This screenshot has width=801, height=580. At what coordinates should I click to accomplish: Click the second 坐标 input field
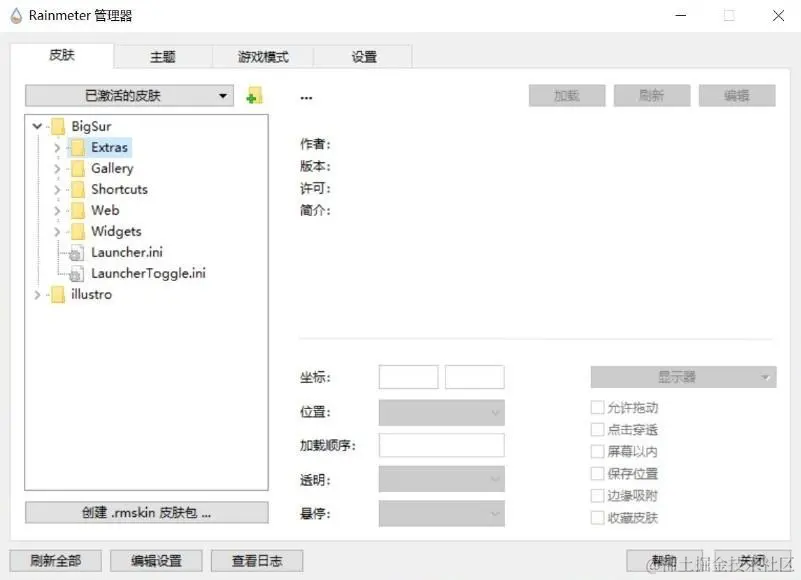475,377
